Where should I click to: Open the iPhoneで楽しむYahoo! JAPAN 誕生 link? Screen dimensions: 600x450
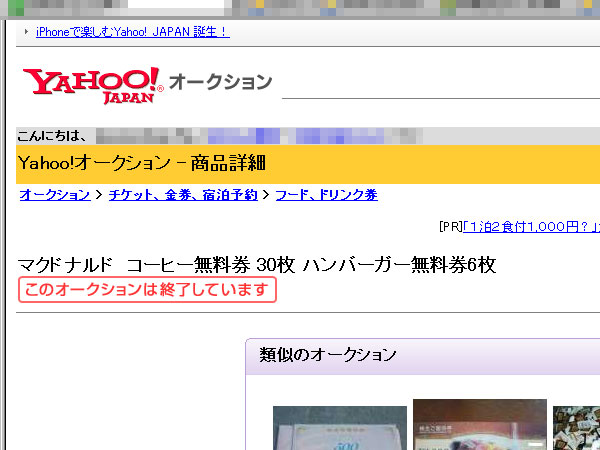[x=133, y=32]
